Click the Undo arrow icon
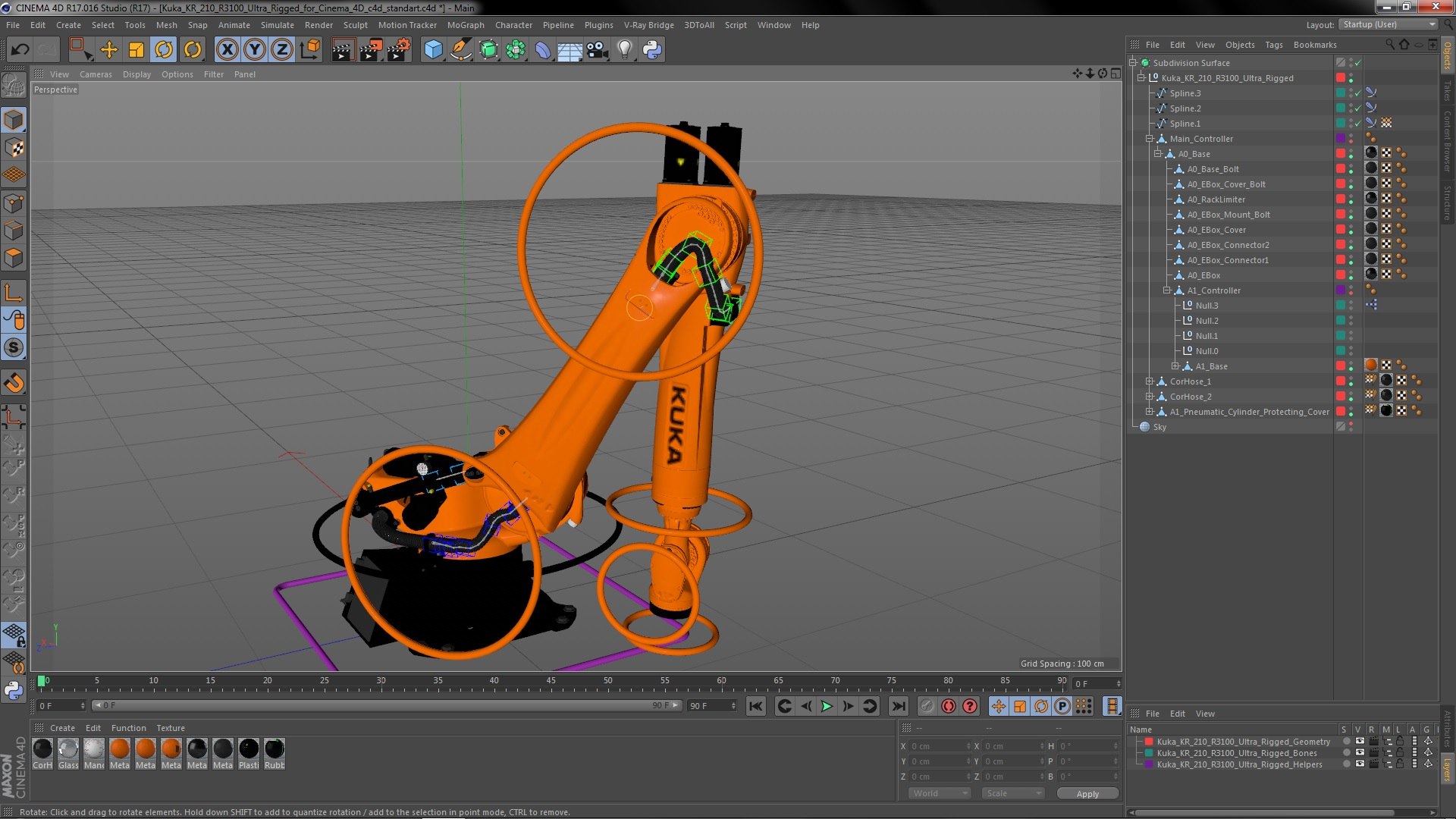Screen dimensions: 1456x819 pos(20,50)
